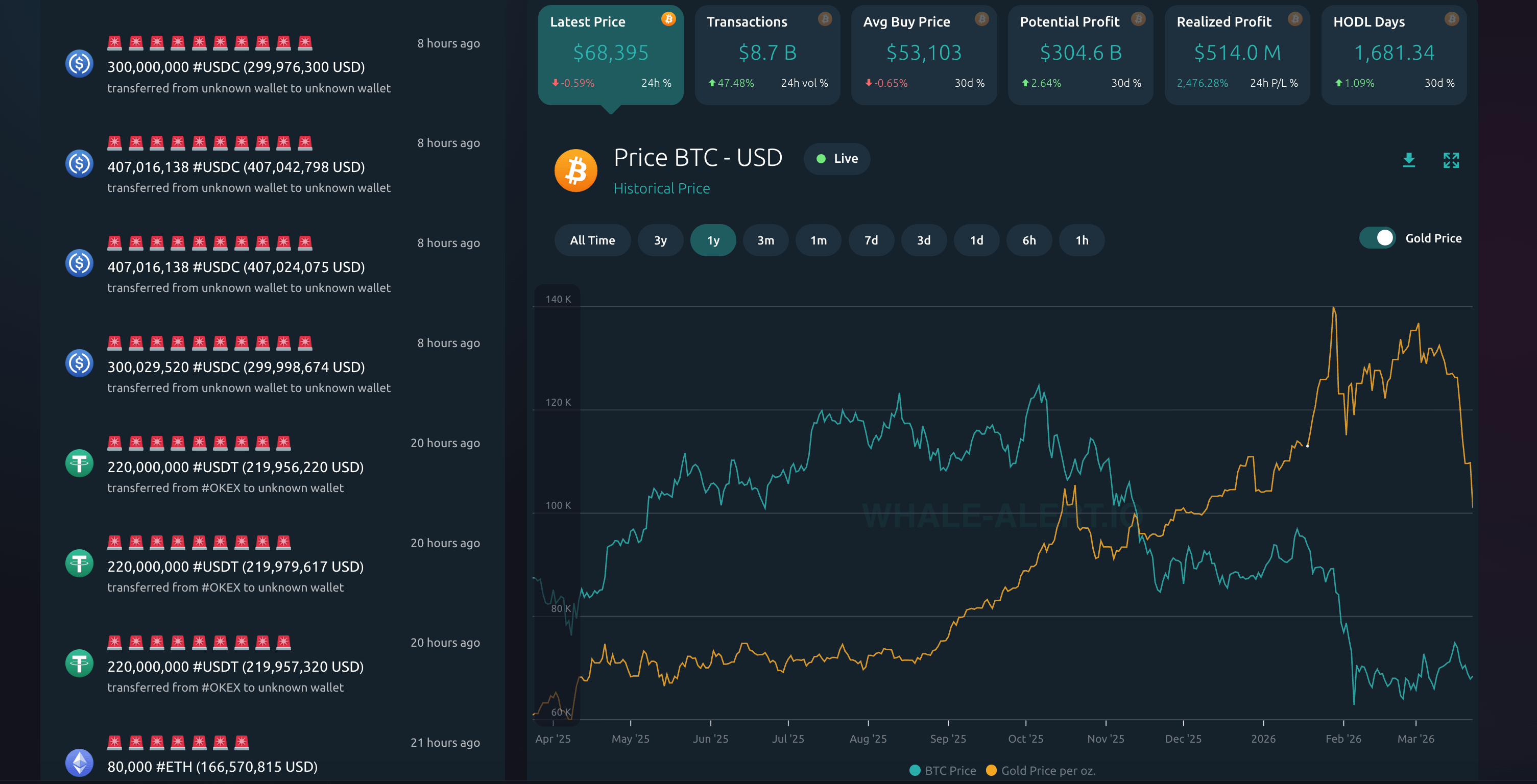Click the Historical Price subtitle
The image size is (1537, 784).
(x=662, y=188)
